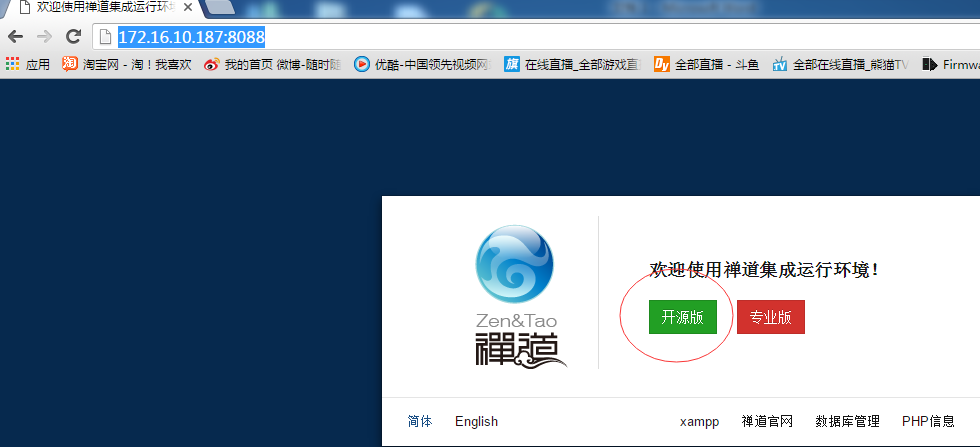Viewport: 980px width, 447px height.
Task: Open the Firmware bookmark
Action: pyautogui.click(x=951, y=64)
